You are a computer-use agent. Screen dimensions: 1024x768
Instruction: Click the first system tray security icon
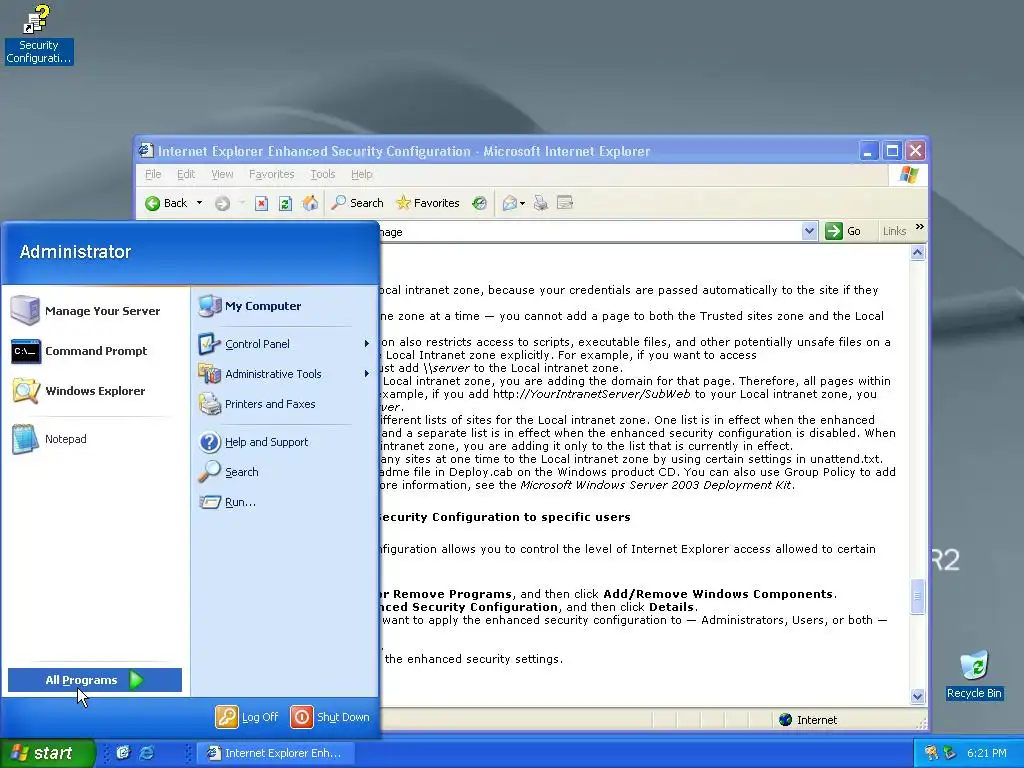pos(931,753)
